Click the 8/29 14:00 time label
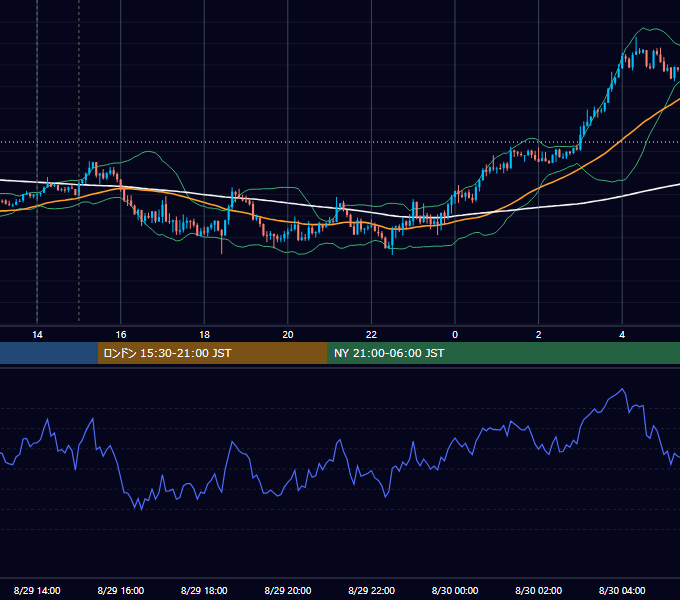Screen dimensions: 680x600 tap(37, 590)
